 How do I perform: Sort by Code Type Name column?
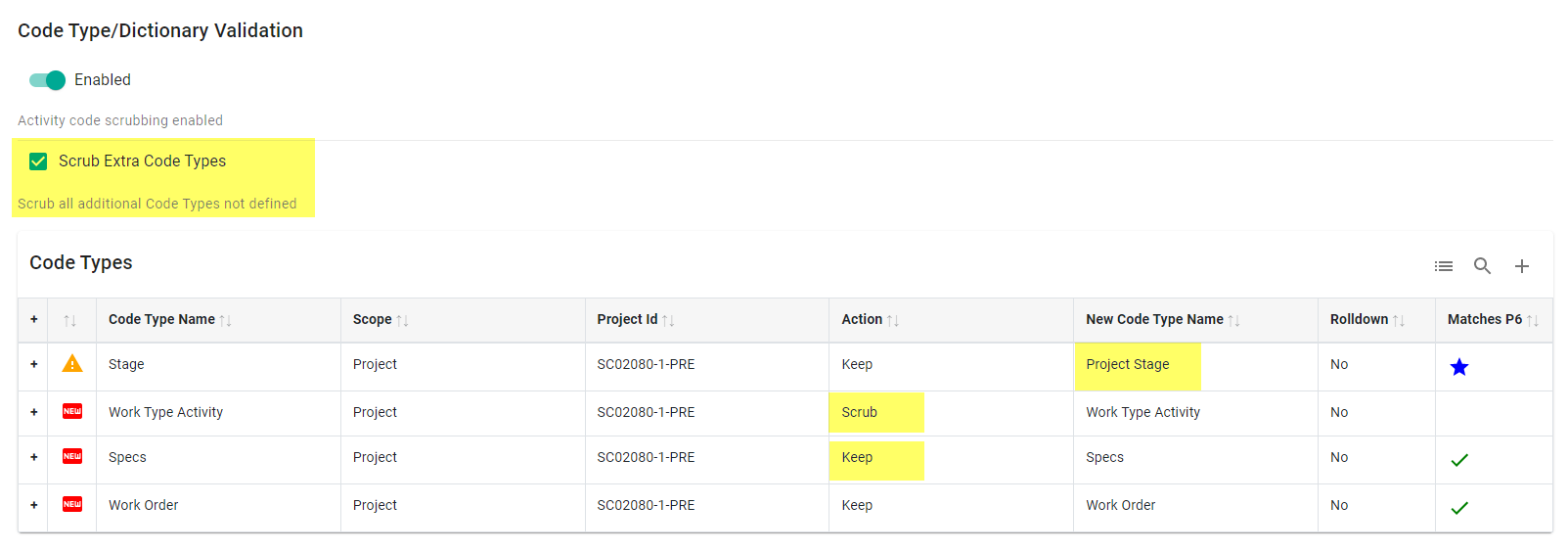tap(162, 320)
